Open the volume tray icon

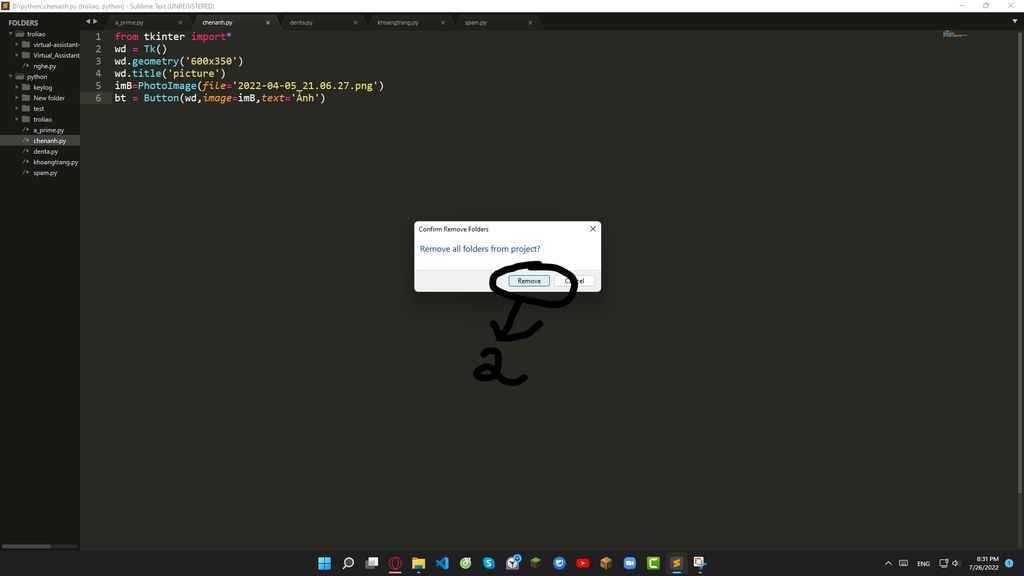[x=956, y=563]
